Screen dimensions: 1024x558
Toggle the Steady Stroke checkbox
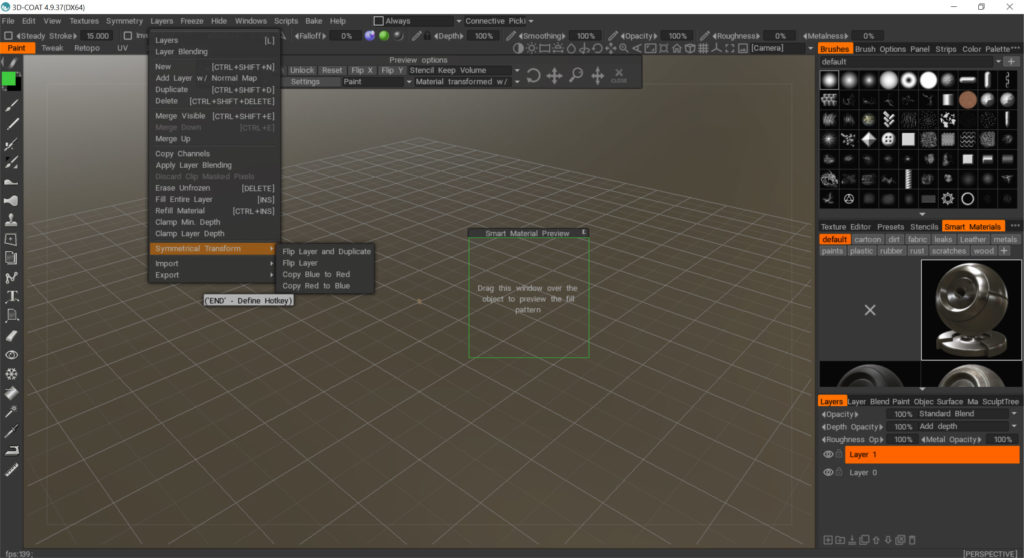(x=8, y=36)
